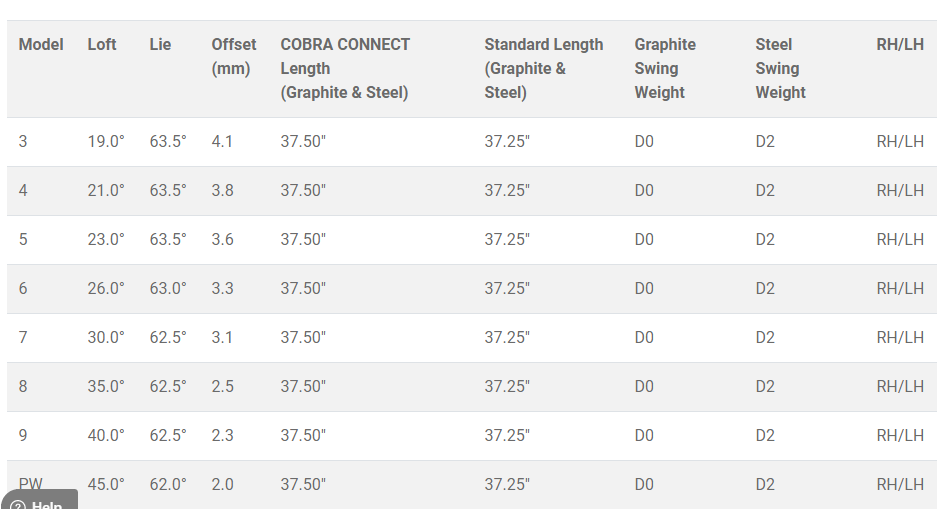Screen dimensions: 951x509
Task: Click the Steel Swing Weight header
Action: coord(780,68)
